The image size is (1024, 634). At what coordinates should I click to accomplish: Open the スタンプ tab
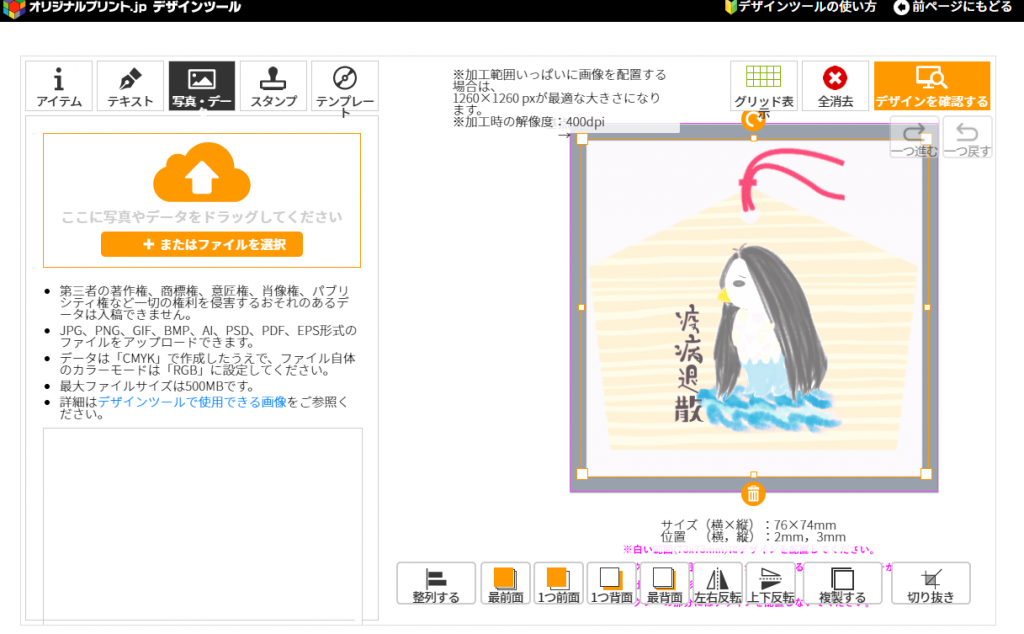(273, 86)
